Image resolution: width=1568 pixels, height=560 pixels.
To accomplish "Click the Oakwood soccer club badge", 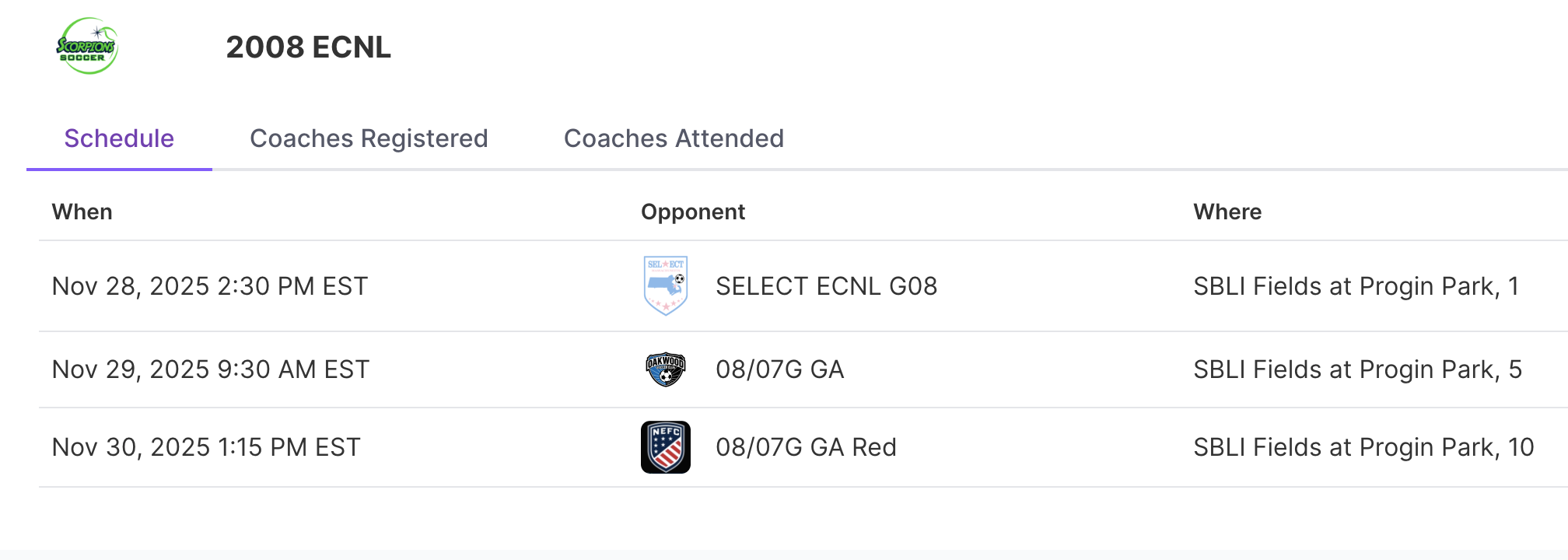I will click(666, 369).
